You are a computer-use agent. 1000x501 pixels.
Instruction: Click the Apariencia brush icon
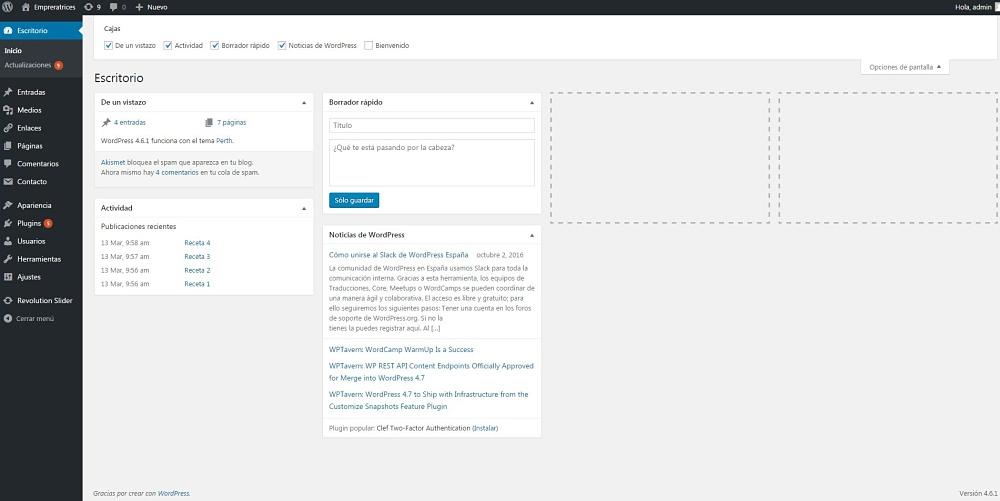(8, 205)
